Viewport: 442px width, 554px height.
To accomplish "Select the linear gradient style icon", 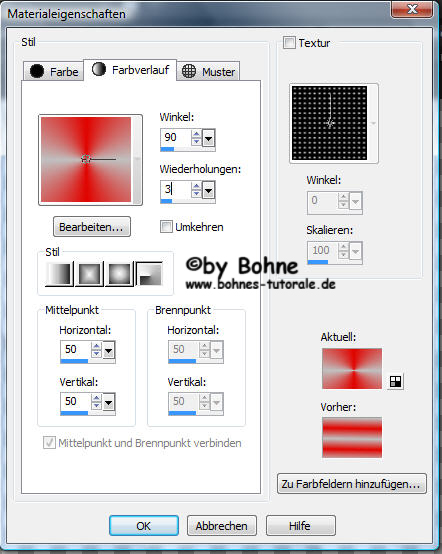I will click(x=59, y=274).
